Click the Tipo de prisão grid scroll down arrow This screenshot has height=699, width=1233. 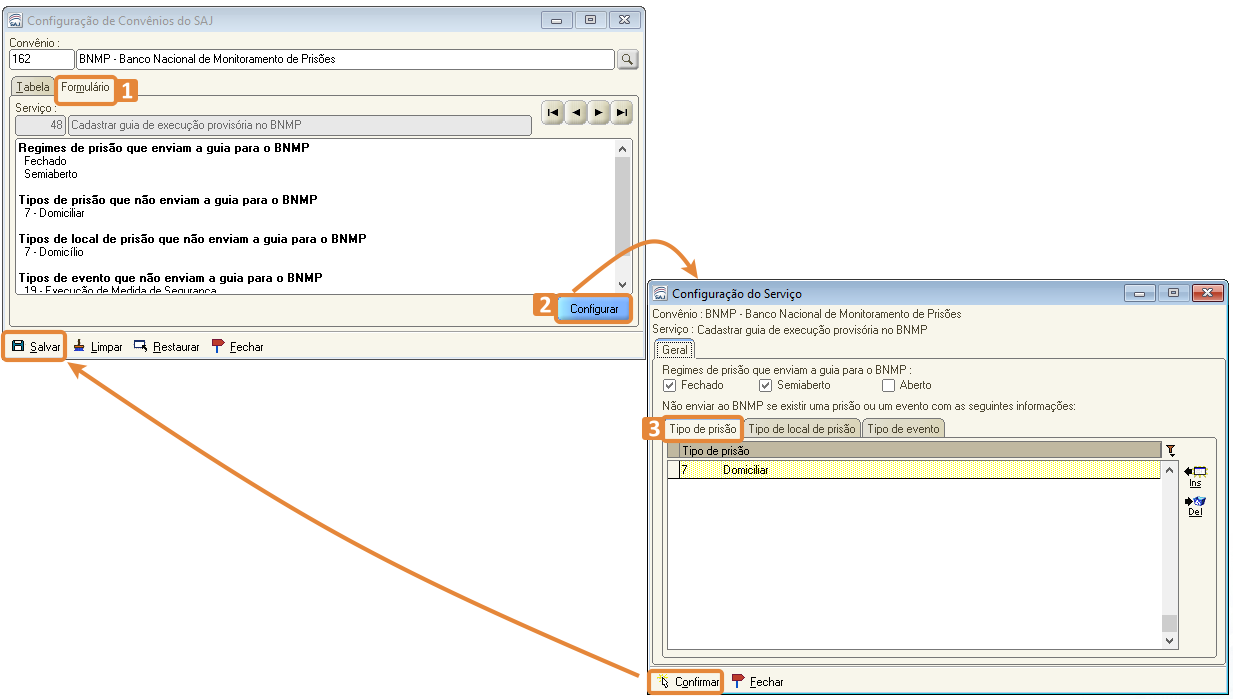click(1170, 640)
